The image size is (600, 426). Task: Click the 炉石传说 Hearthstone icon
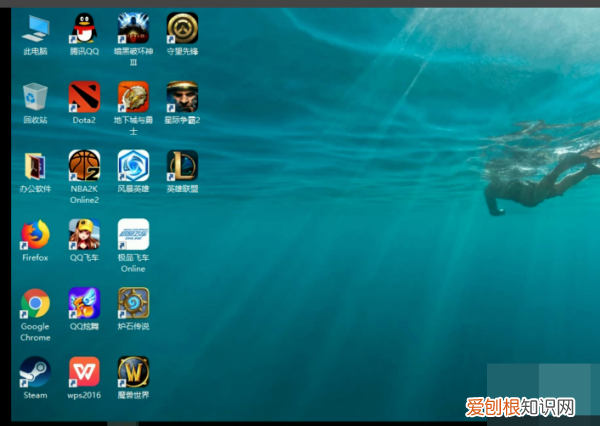click(133, 303)
